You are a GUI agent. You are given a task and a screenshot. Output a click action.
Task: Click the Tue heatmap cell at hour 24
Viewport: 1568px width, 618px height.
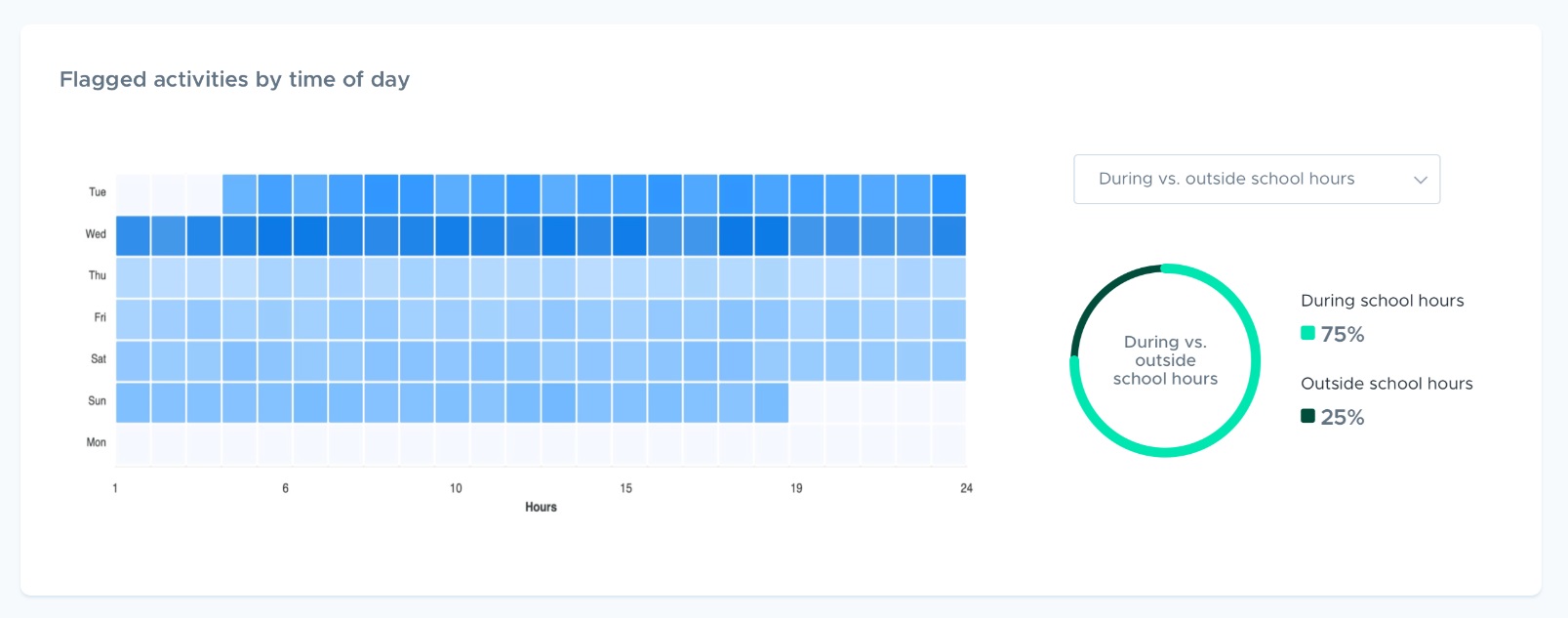[948, 194]
